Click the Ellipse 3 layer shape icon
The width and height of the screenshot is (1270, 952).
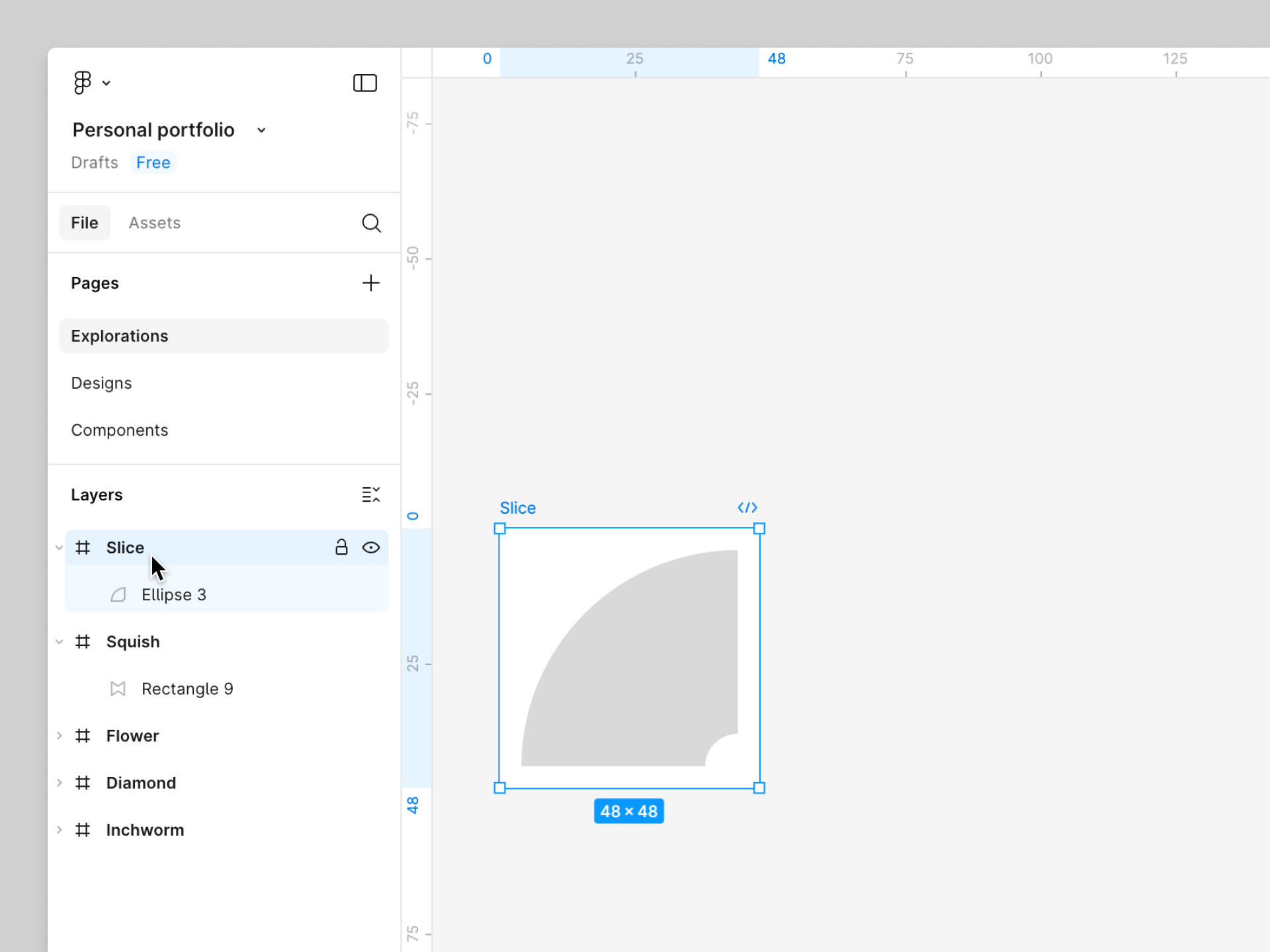pos(118,595)
